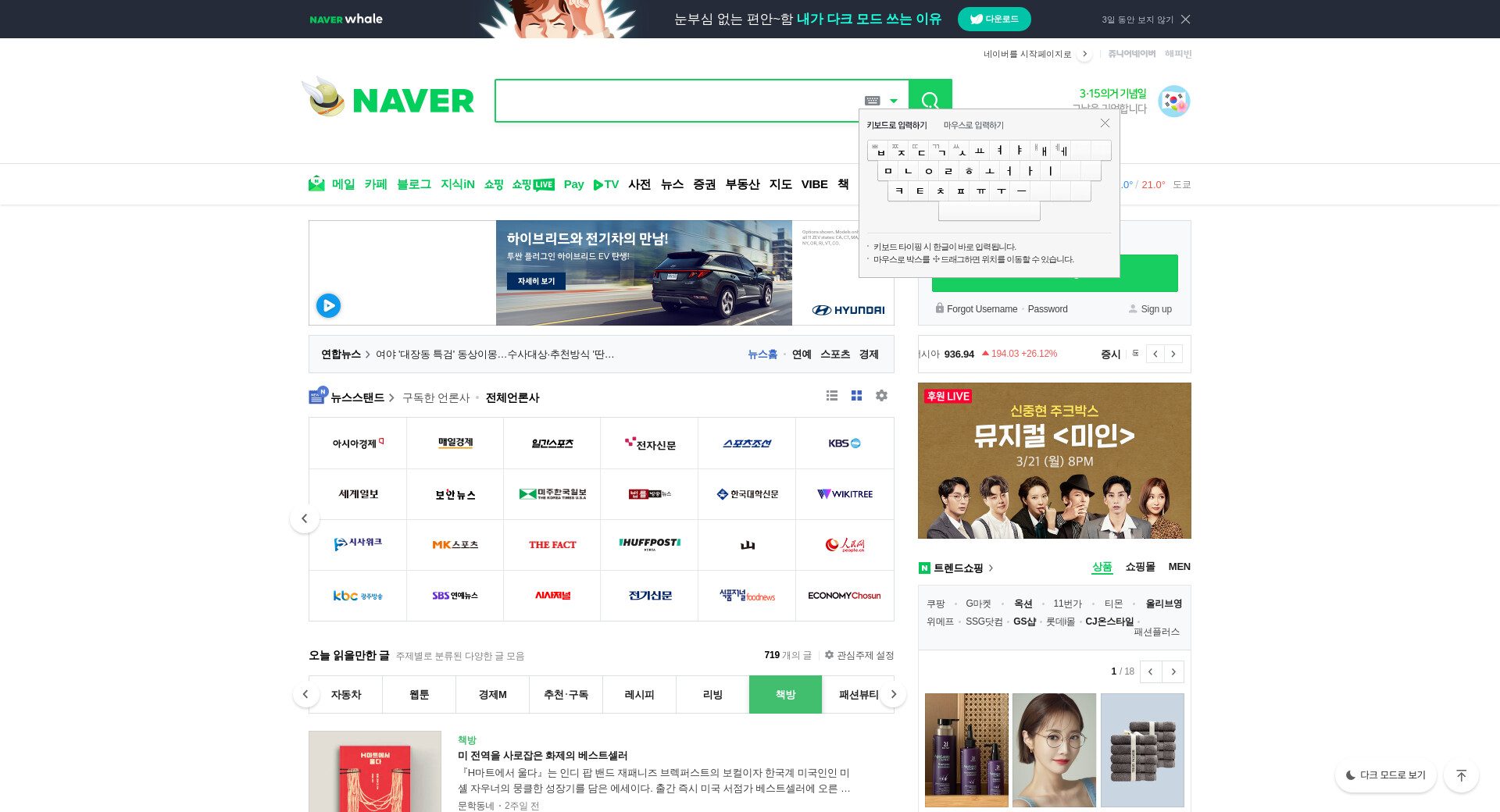Open the 전자신문 publisher logo

pos(649,443)
